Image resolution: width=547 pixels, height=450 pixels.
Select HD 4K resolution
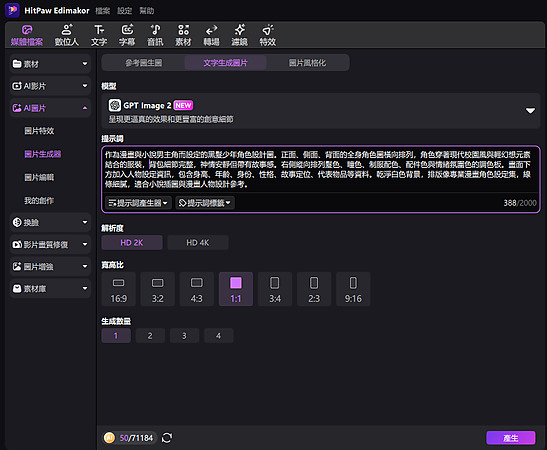[x=198, y=243]
